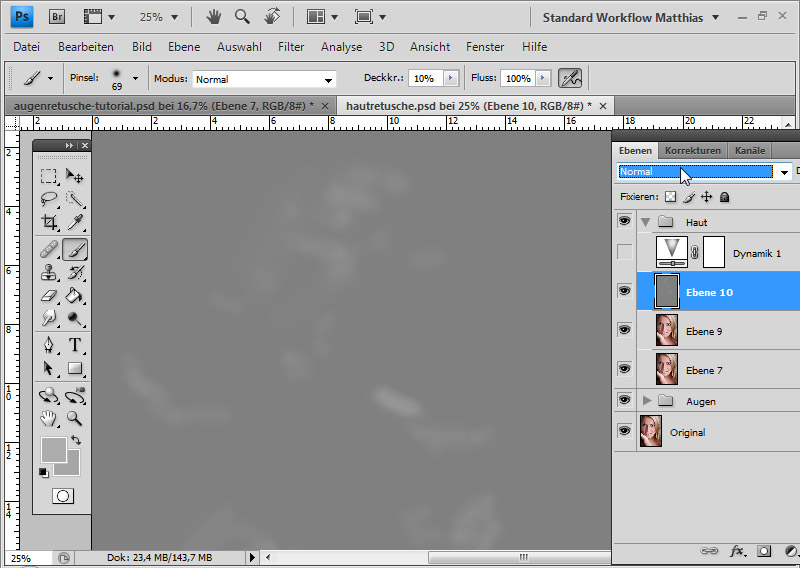Viewport: 800px width, 568px height.
Task: Toggle Quick Mask mode
Action: tap(63, 496)
